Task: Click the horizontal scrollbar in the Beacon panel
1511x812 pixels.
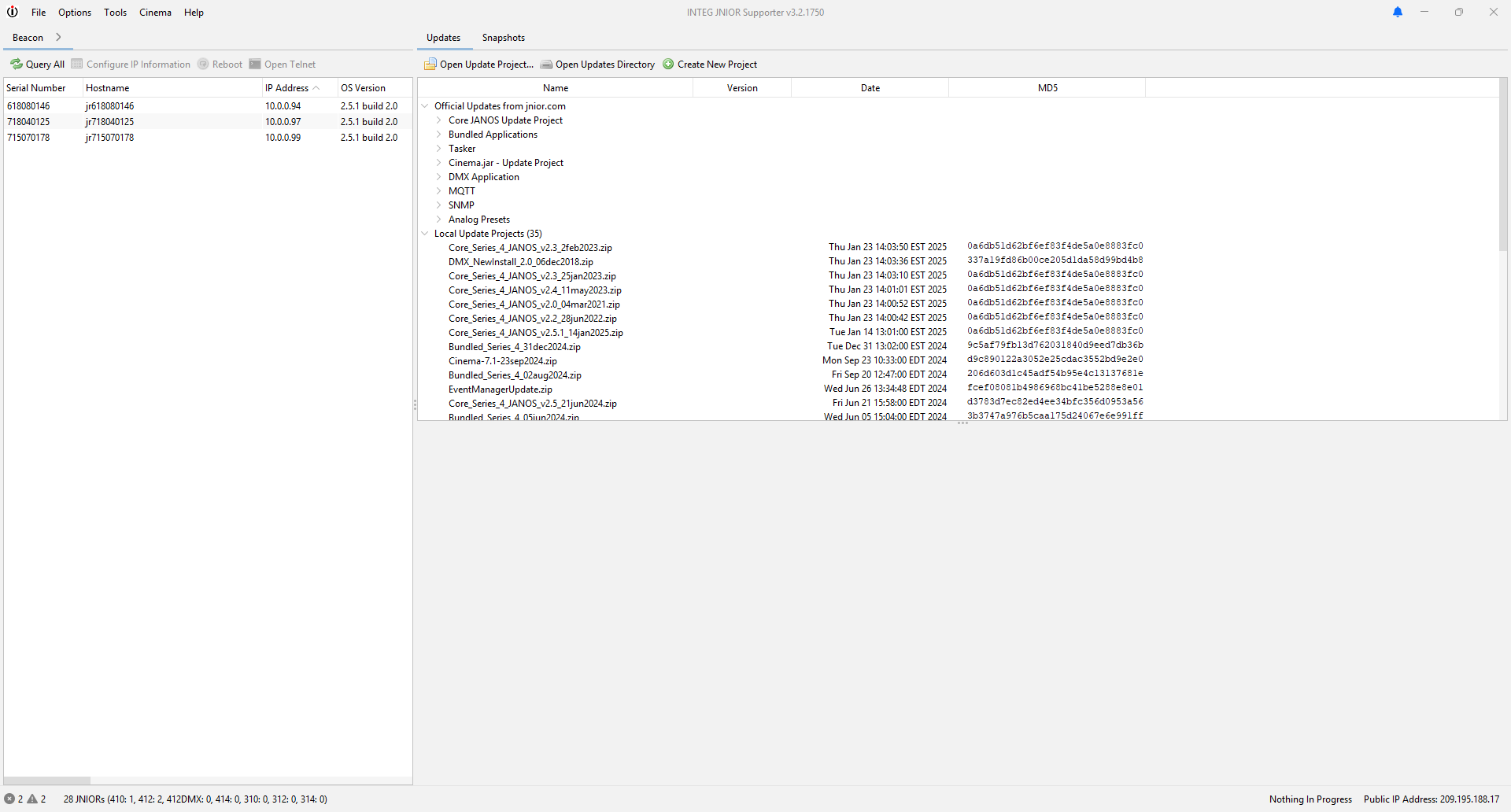Action: 47,781
